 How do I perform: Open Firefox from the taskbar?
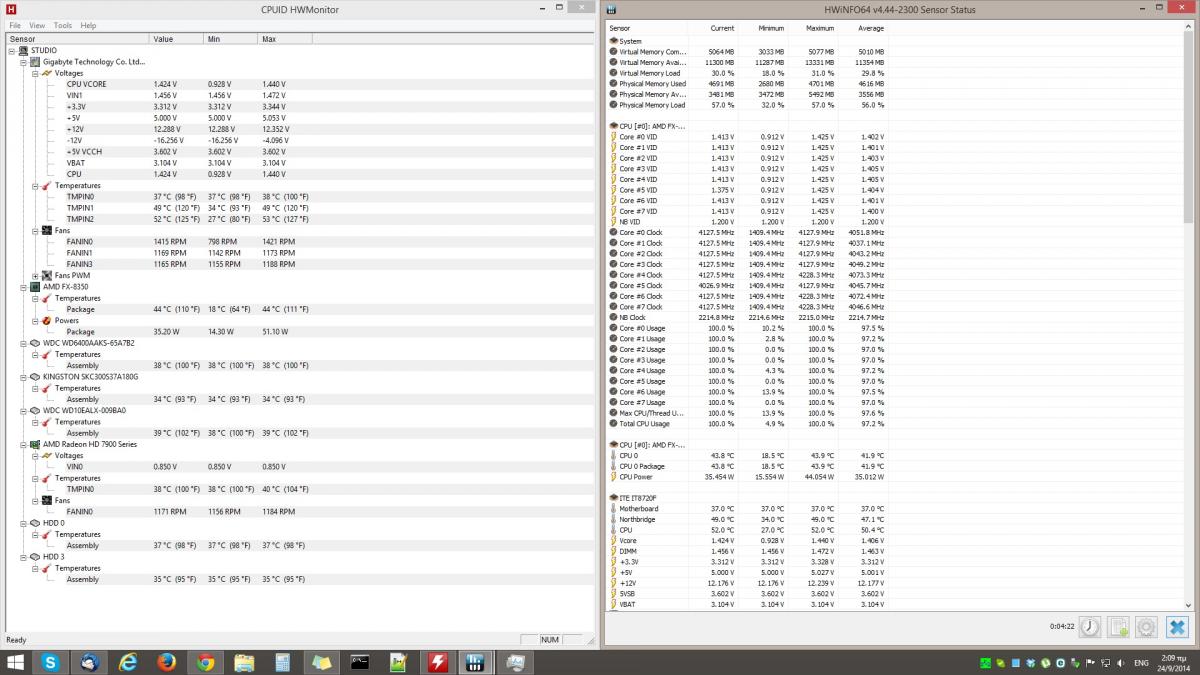(167, 662)
